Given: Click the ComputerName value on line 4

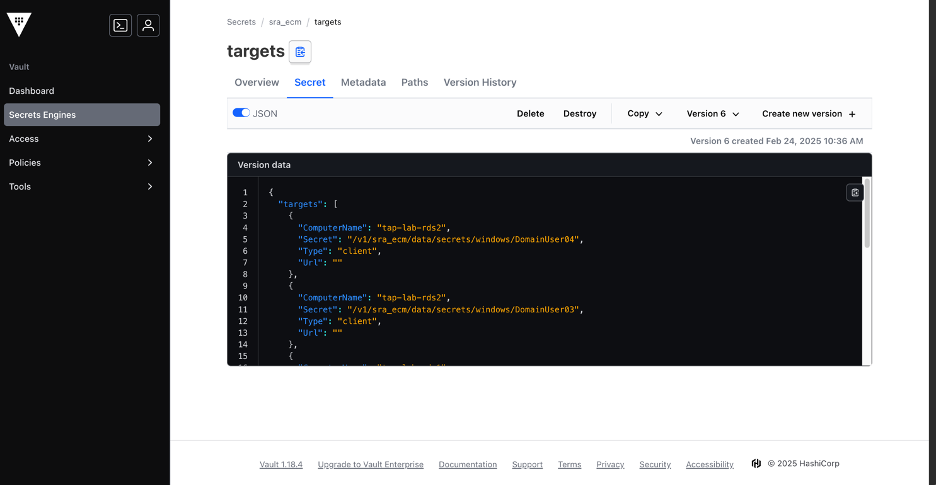Looking at the screenshot, I should click(x=411, y=227).
